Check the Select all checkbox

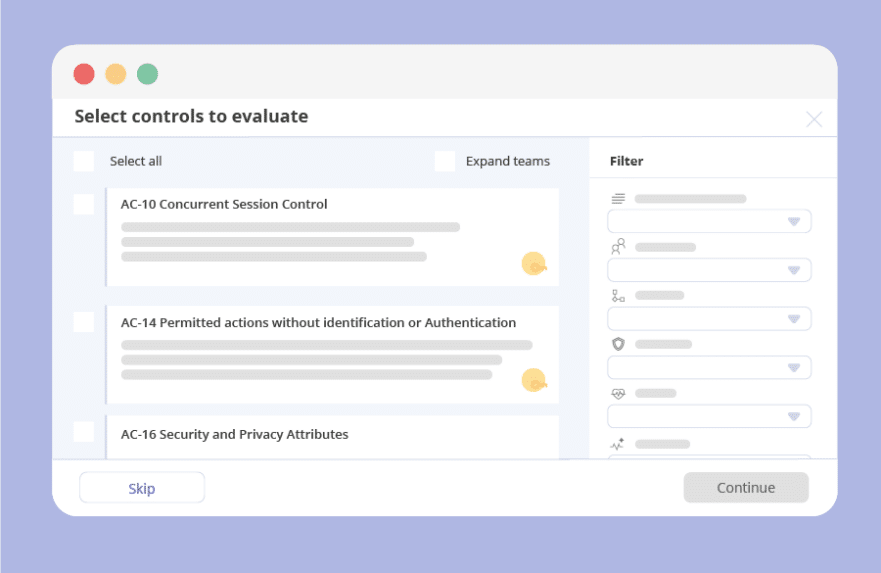click(84, 161)
